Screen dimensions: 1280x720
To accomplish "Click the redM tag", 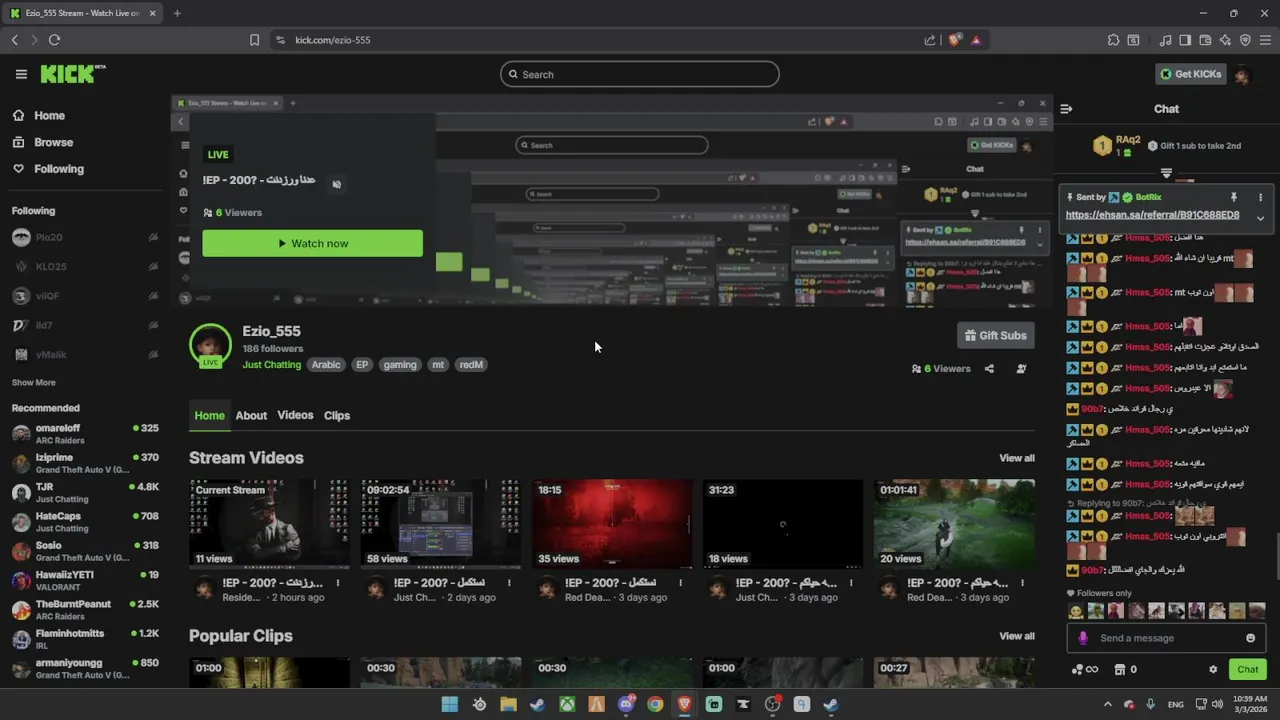I will point(471,365).
